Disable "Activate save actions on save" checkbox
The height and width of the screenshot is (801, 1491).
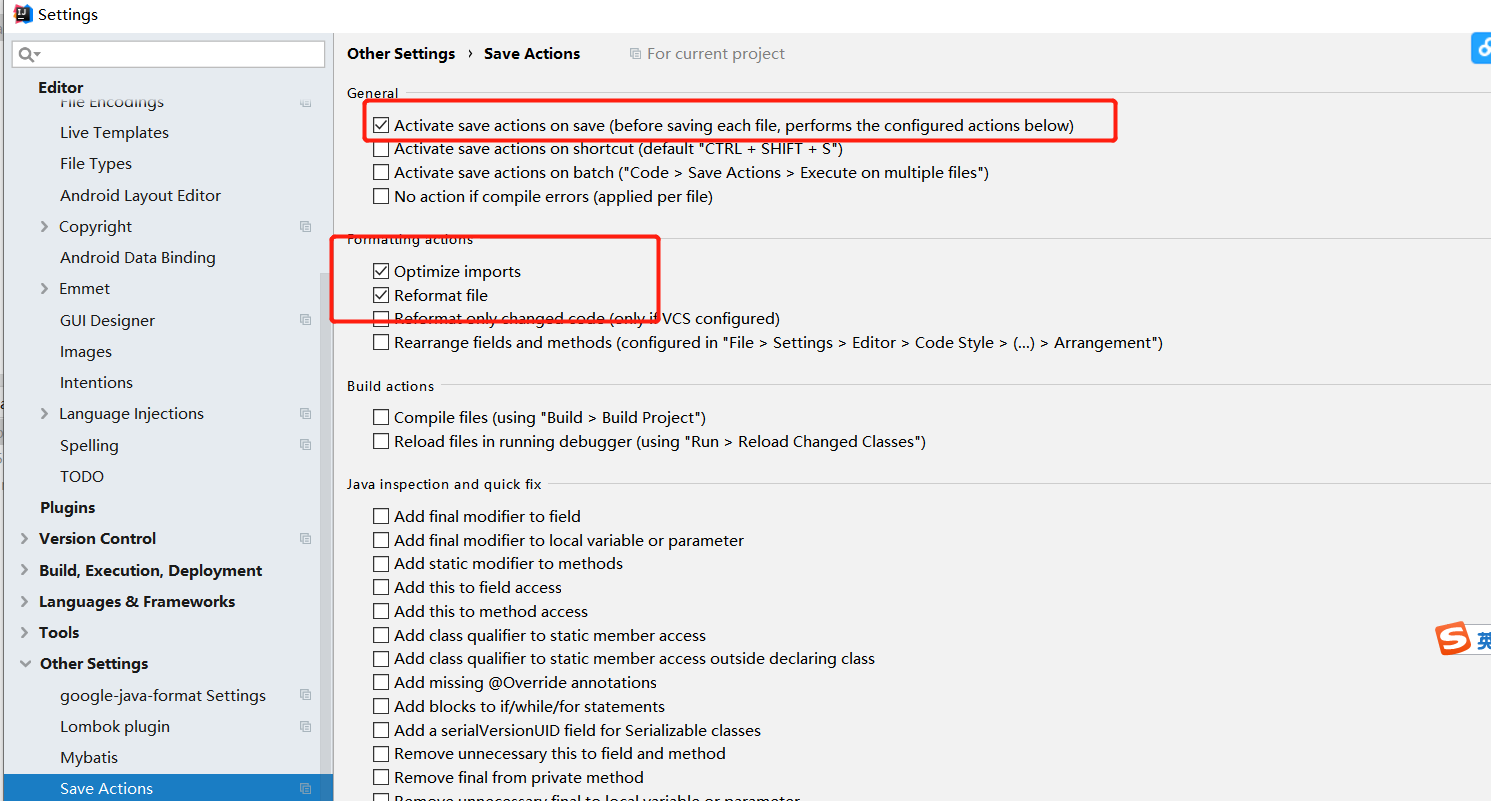point(381,126)
